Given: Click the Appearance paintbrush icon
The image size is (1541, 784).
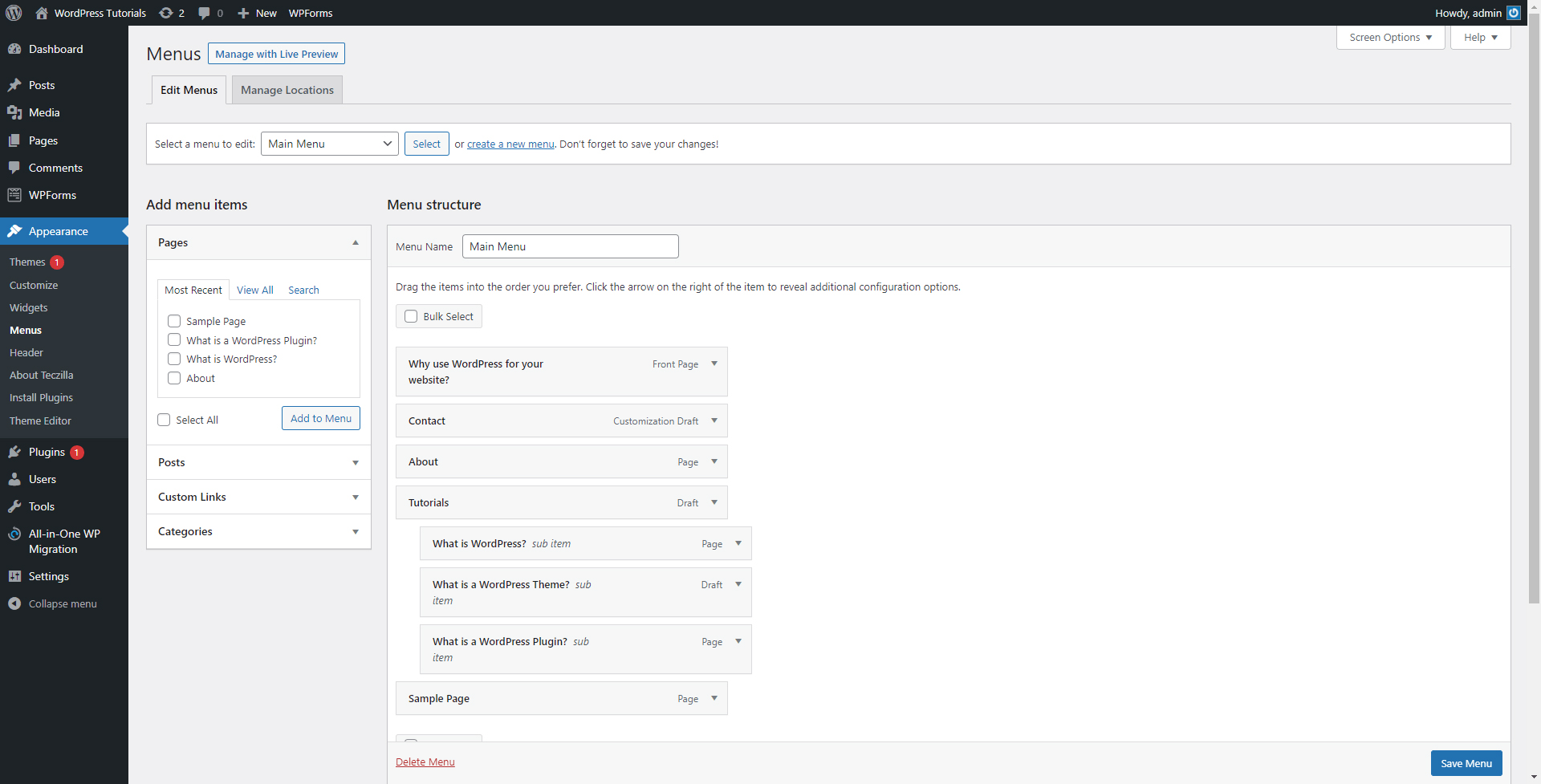Looking at the screenshot, I should [x=14, y=231].
